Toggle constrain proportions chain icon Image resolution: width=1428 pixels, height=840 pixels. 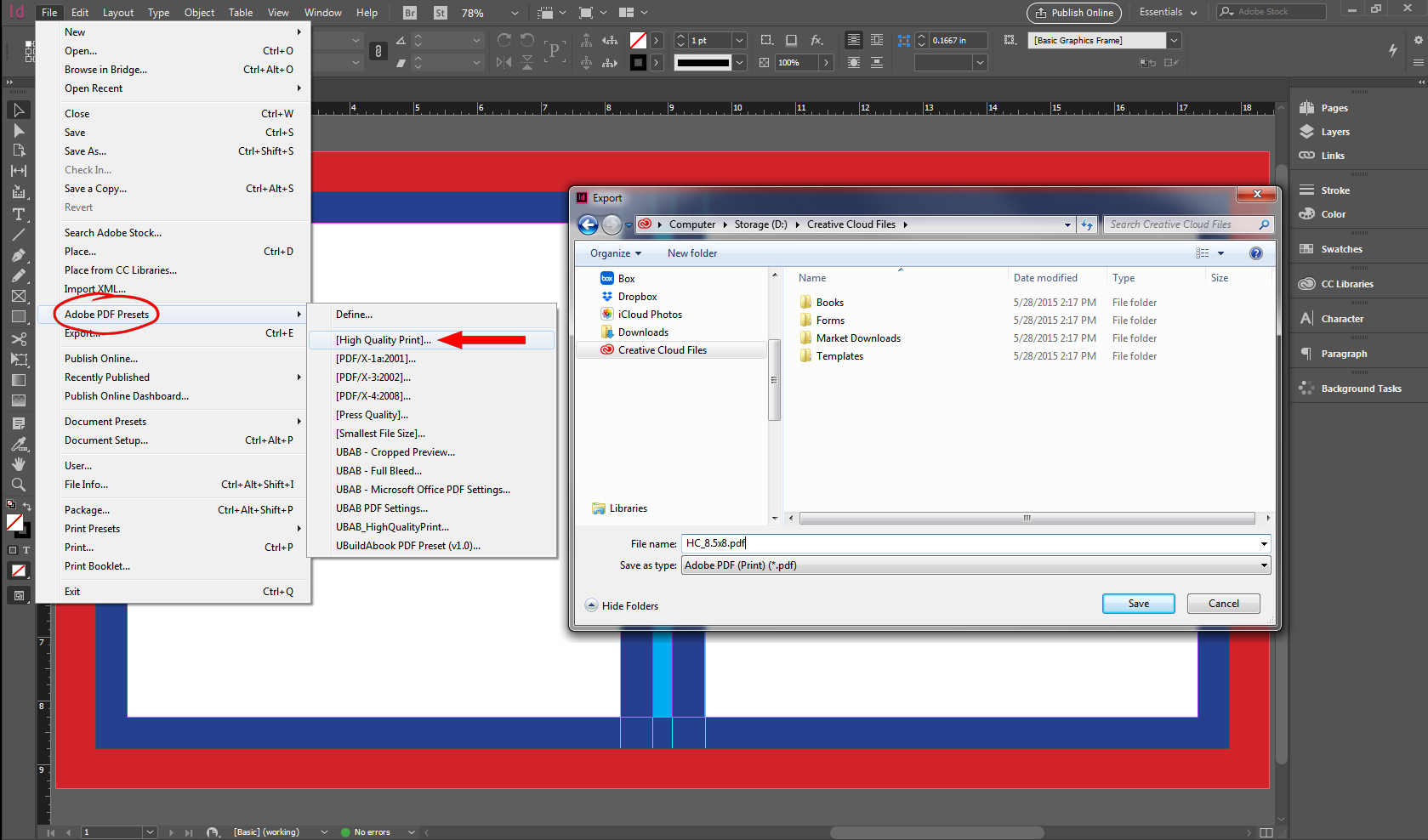pyautogui.click(x=378, y=51)
